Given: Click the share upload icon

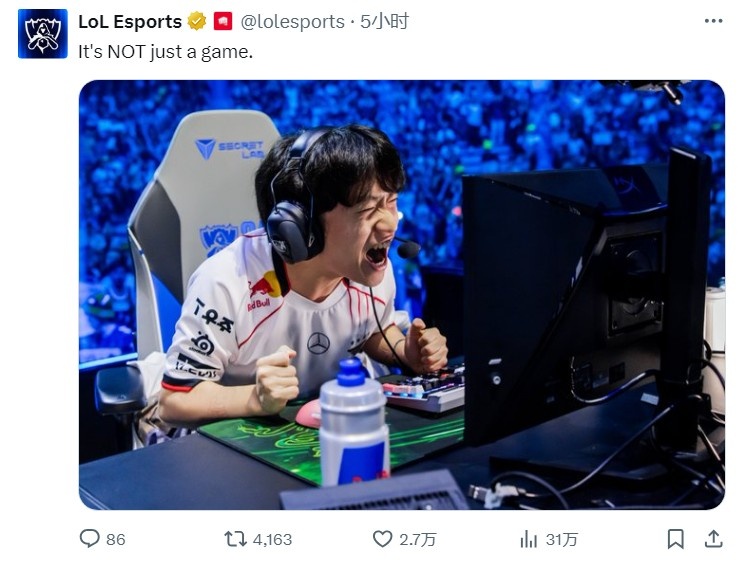Looking at the screenshot, I should tap(714, 539).
